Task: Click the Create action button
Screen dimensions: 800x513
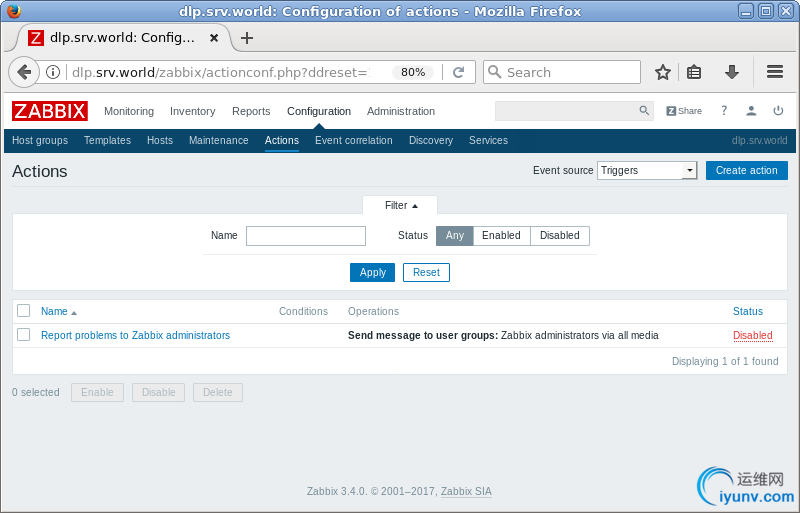Action: tap(746, 170)
